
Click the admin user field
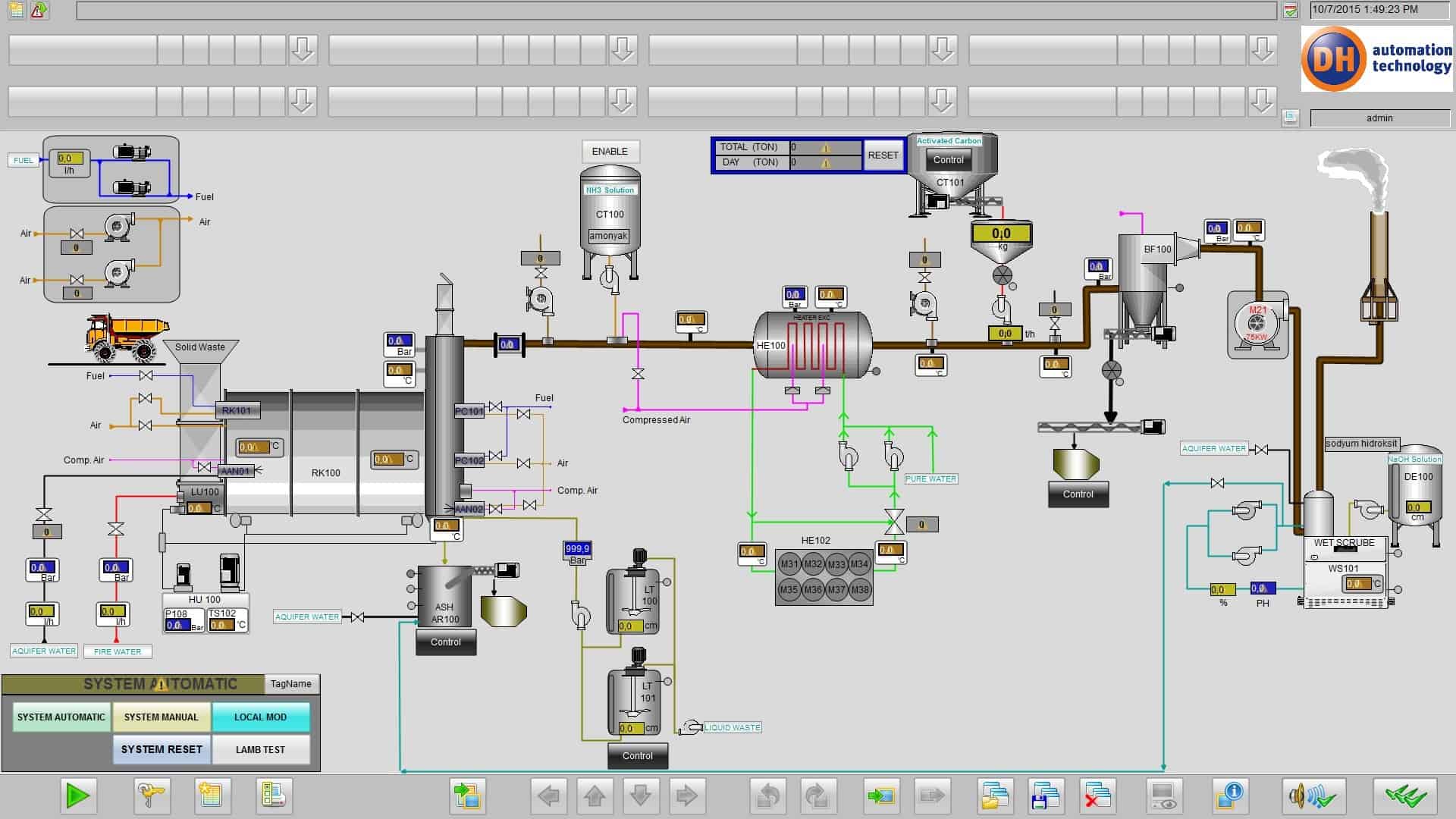(x=1379, y=118)
